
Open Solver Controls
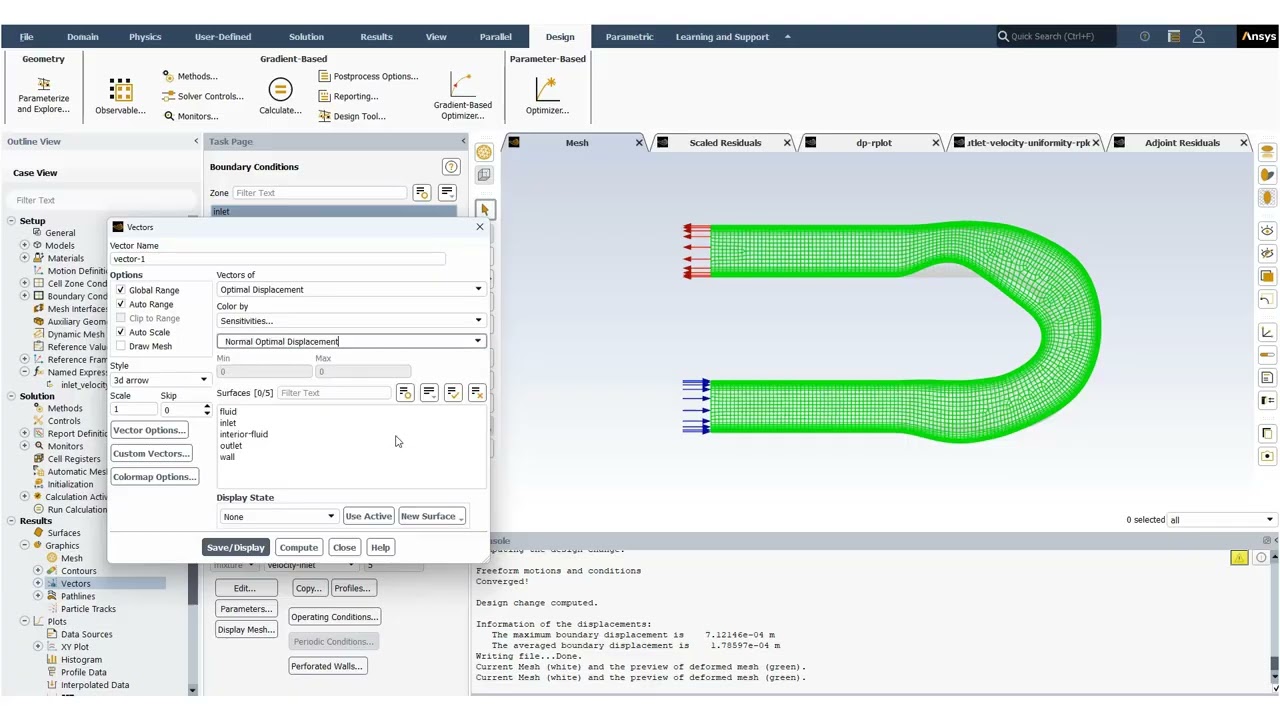click(203, 96)
